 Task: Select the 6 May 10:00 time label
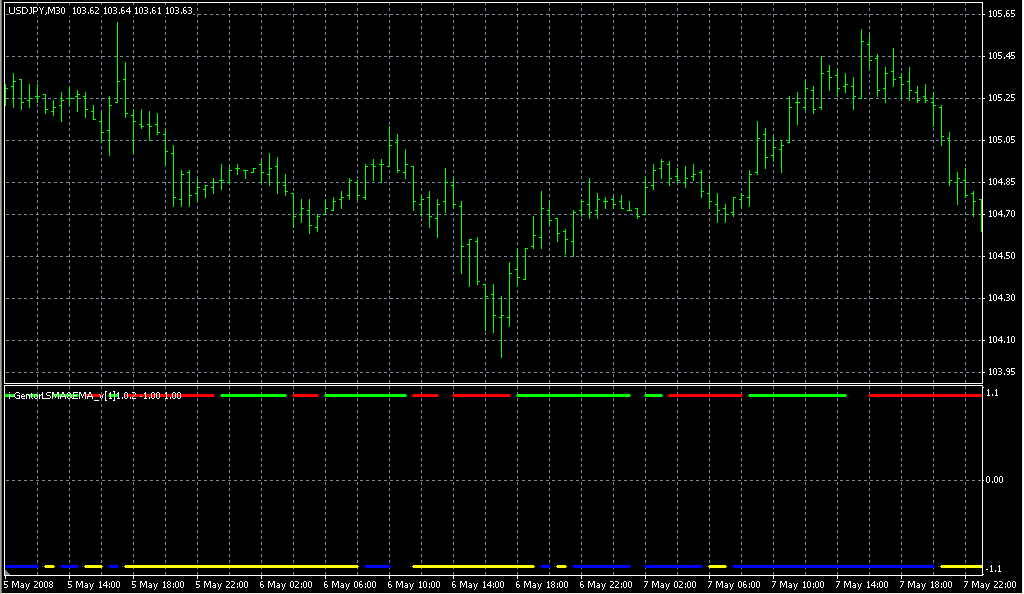413,583
